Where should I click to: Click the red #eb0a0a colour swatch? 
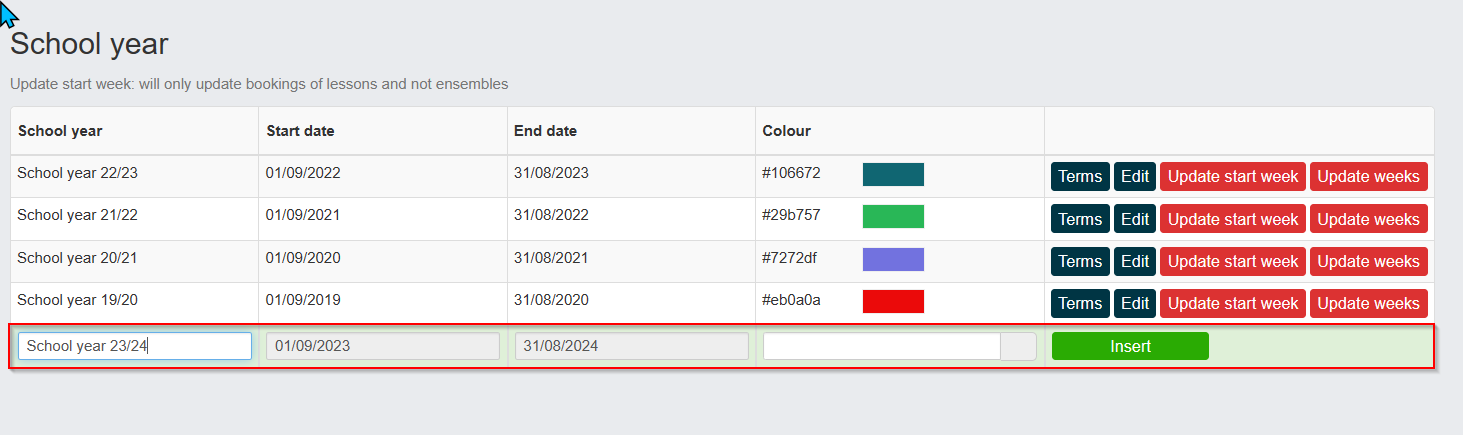pos(893,301)
